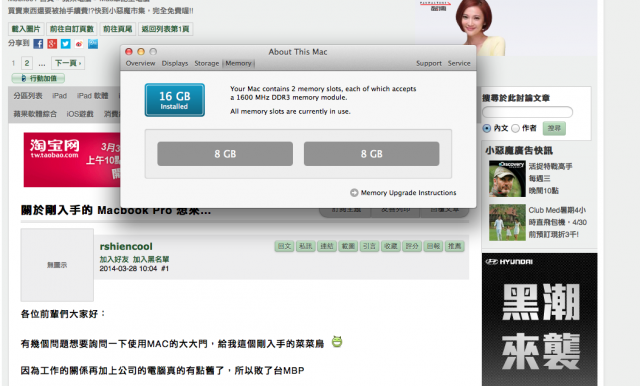Viewport: 640px width, 386px height.
Task: Switch to the Storage tab
Action: coord(207,63)
